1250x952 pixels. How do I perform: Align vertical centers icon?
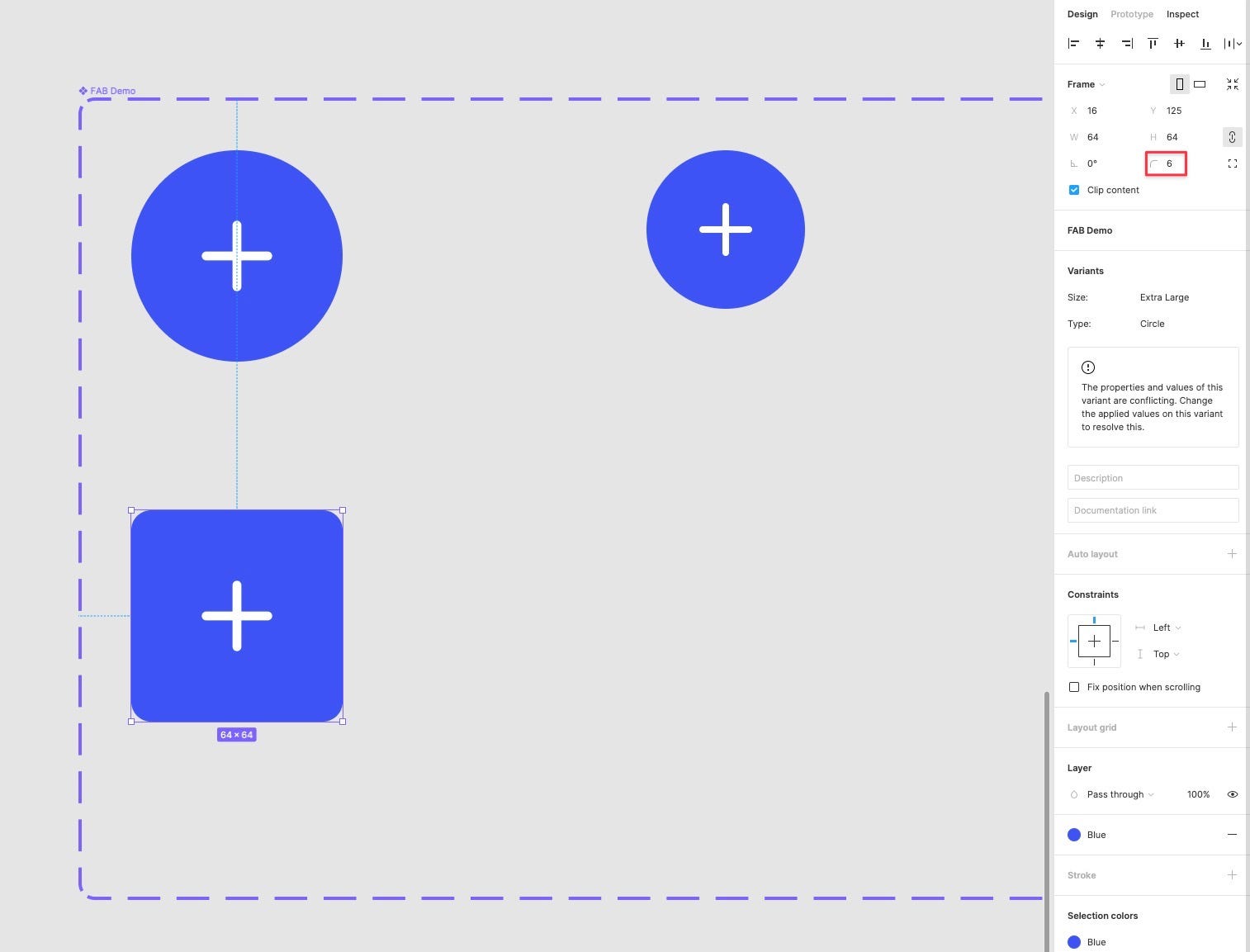click(x=1179, y=44)
